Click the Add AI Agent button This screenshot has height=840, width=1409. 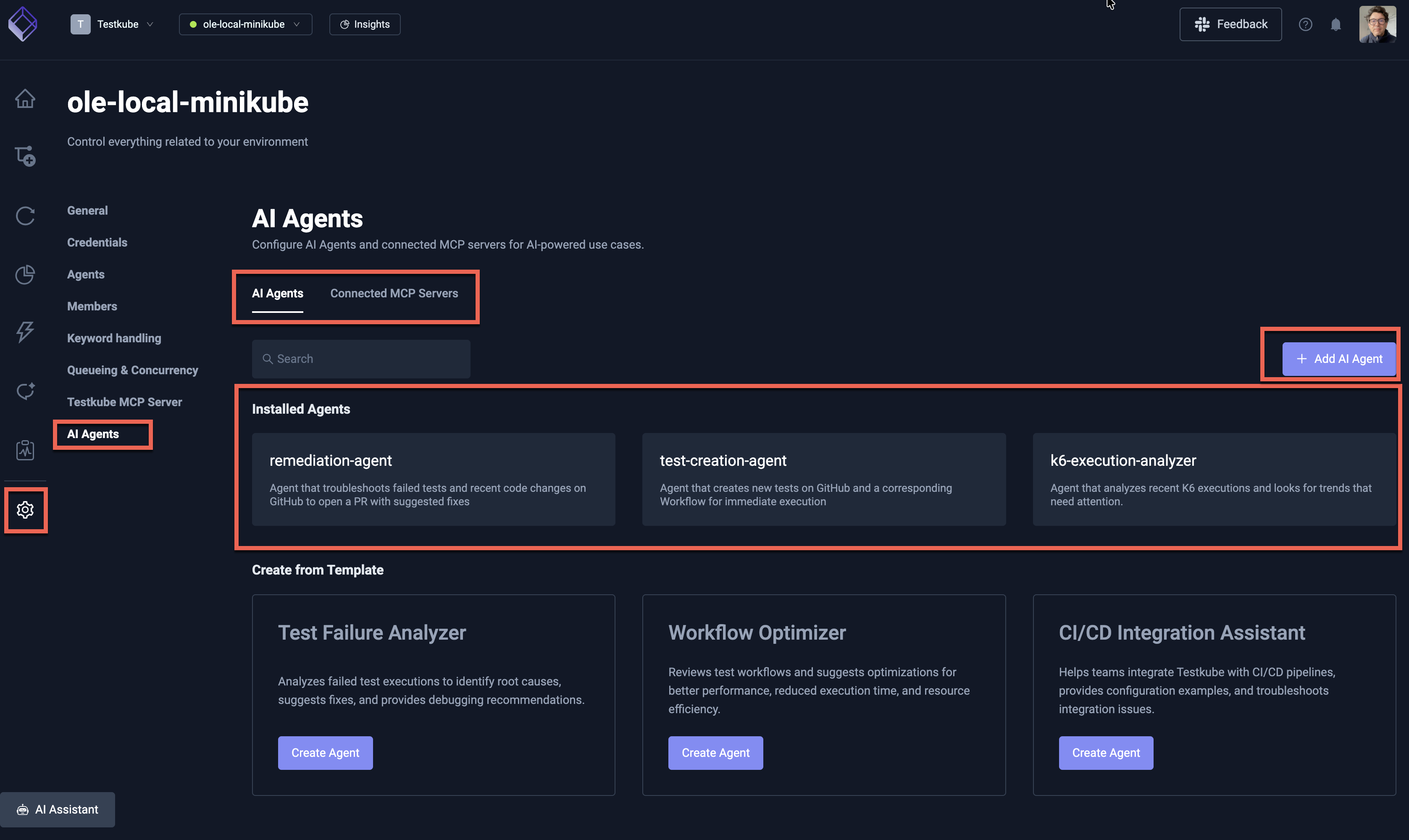pyautogui.click(x=1338, y=359)
